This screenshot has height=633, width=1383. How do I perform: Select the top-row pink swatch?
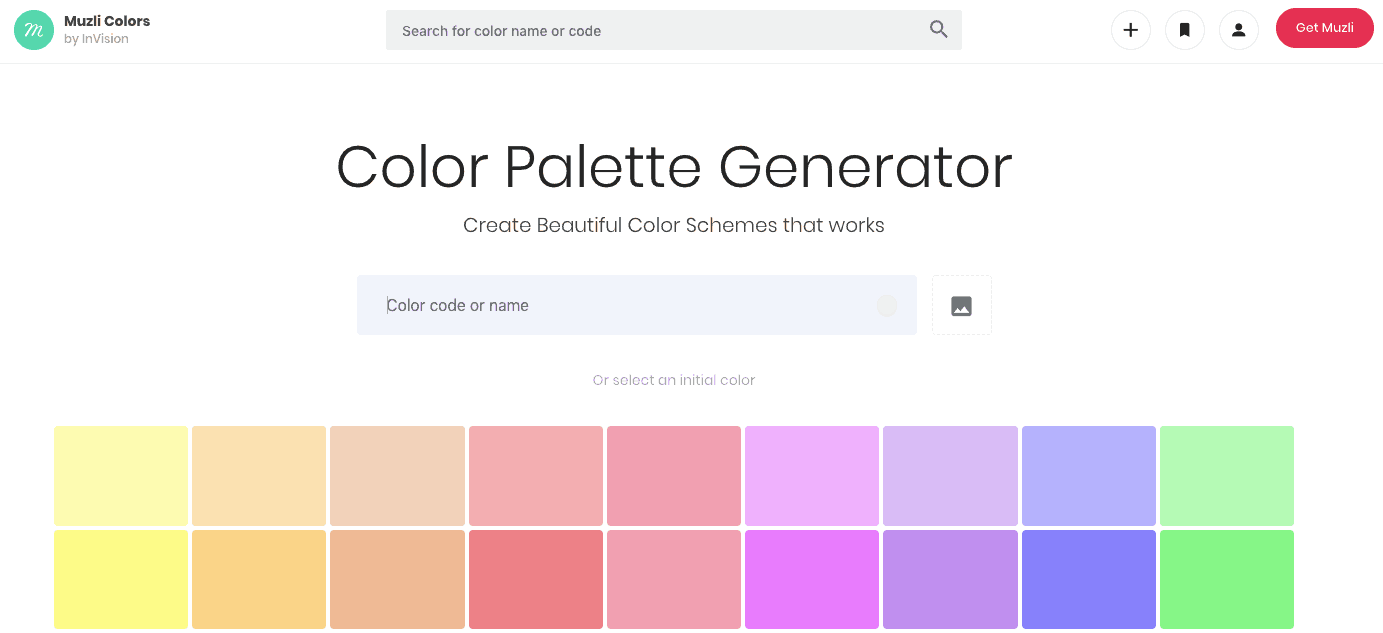(x=674, y=476)
